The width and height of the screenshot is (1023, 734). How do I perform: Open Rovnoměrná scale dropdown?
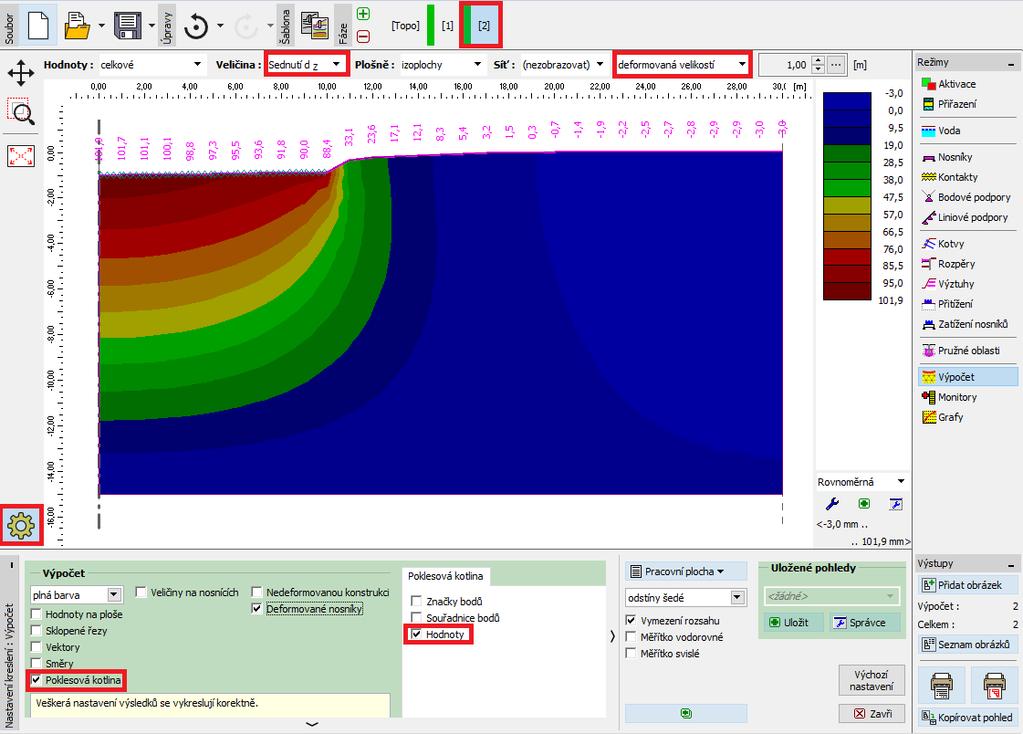pos(861,482)
